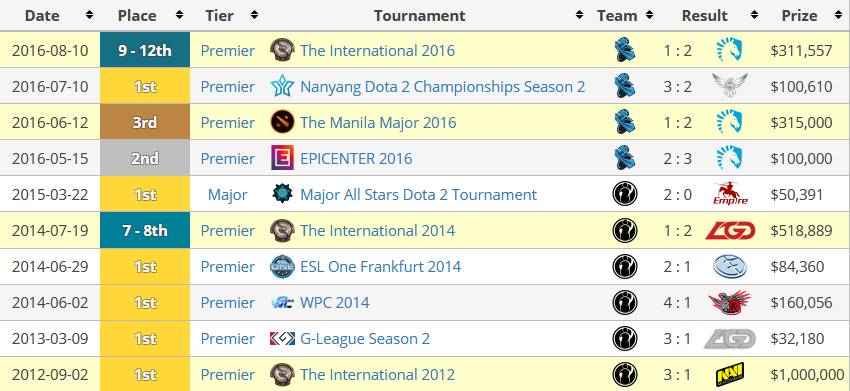Click EPICENTER 2016 tournament icon
This screenshot has height=391, width=850.
click(282, 158)
